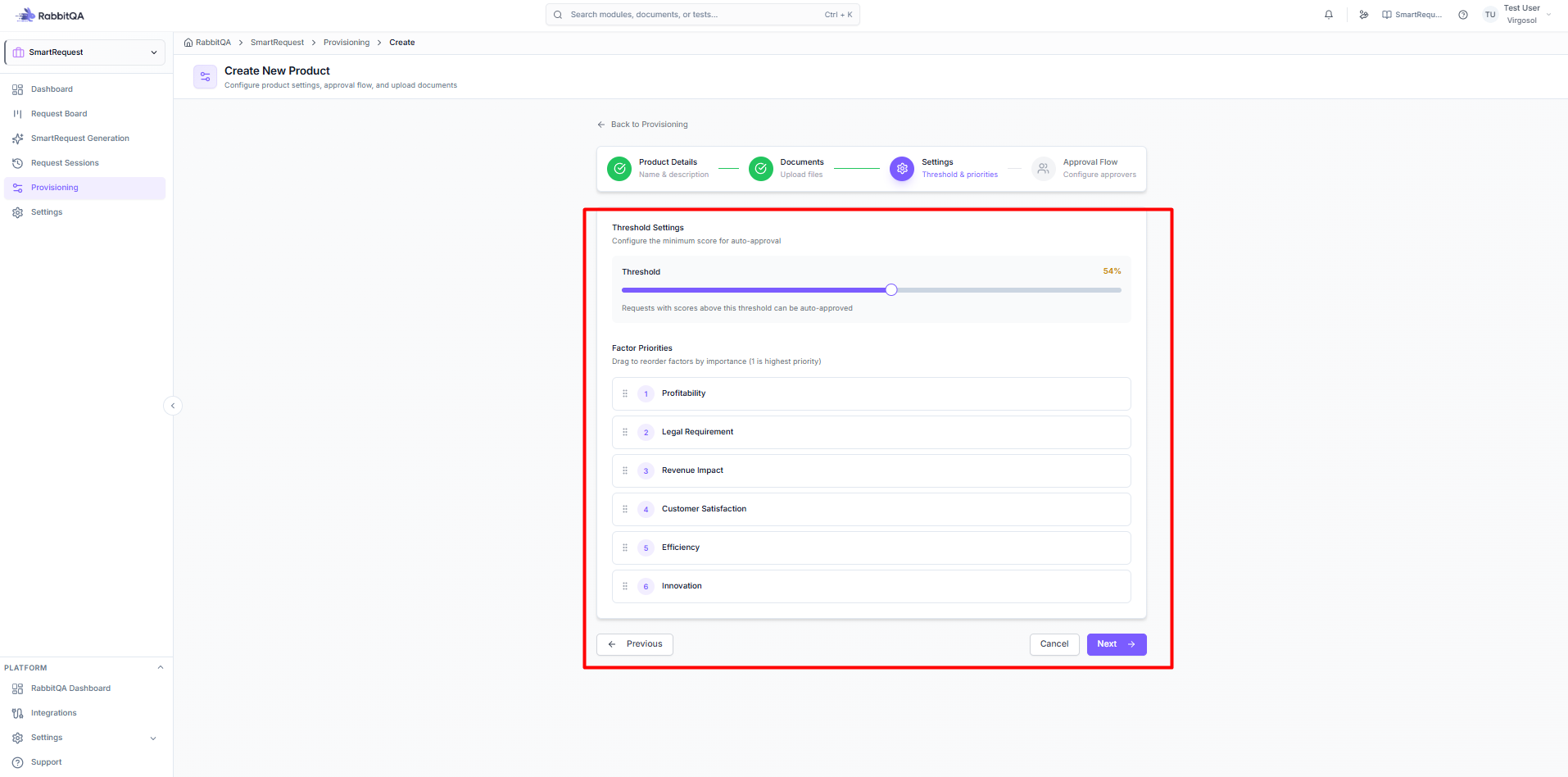Open Request Board in the sidebar
The width and height of the screenshot is (1568, 777).
[85, 114]
